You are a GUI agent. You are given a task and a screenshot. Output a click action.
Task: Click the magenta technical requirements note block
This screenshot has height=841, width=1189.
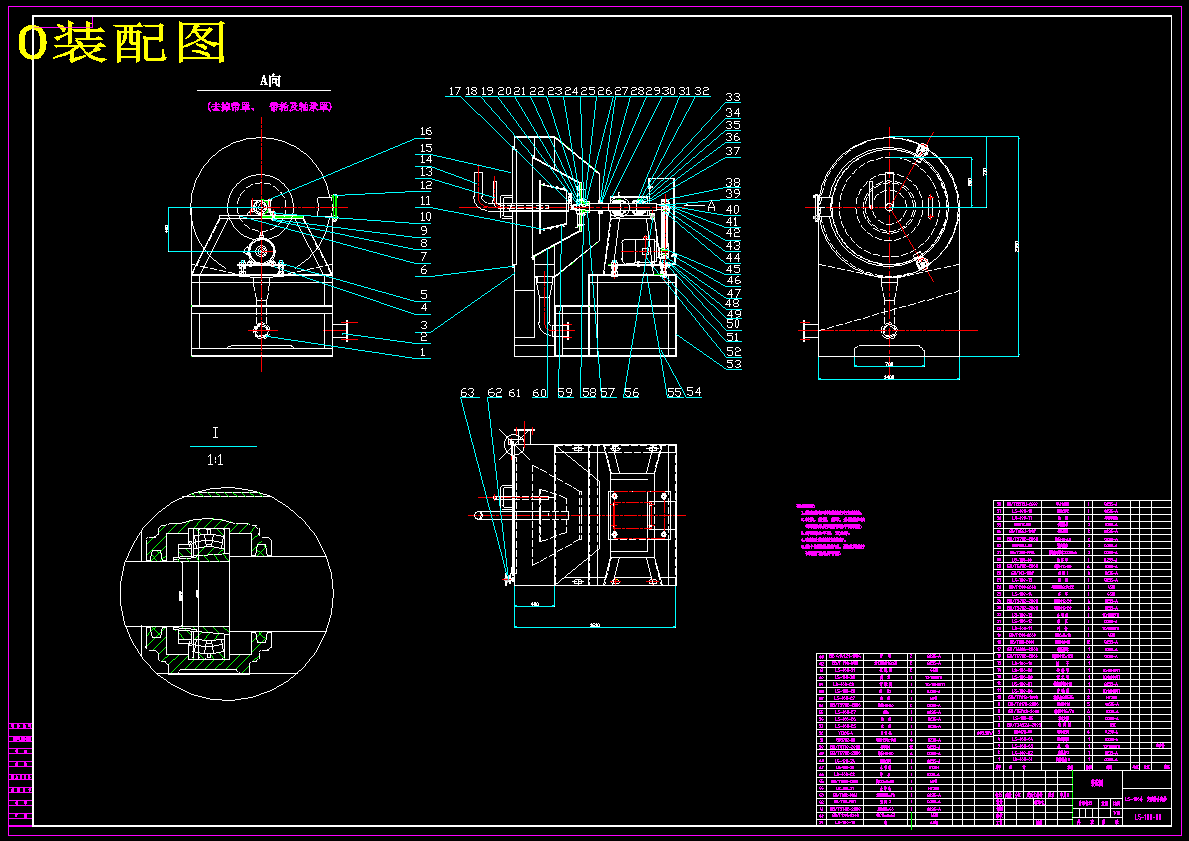pyautogui.click(x=830, y=529)
